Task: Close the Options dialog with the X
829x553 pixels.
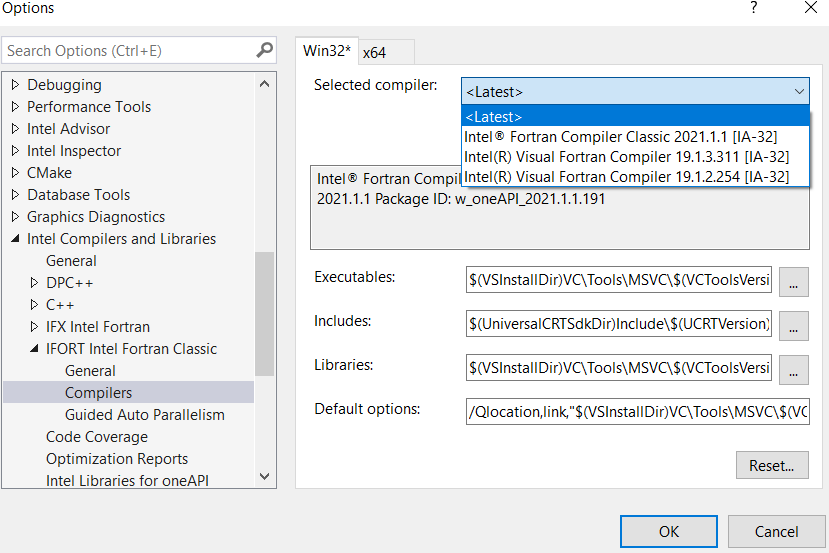Action: [811, 7]
